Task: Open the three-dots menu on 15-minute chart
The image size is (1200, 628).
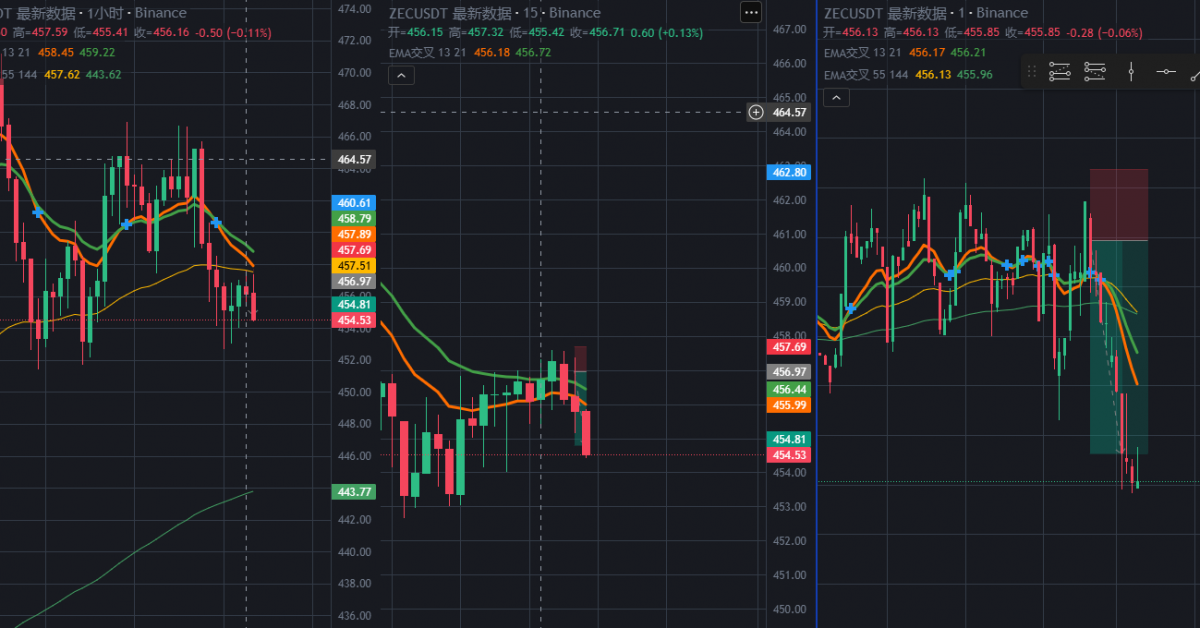Action: coord(751,12)
